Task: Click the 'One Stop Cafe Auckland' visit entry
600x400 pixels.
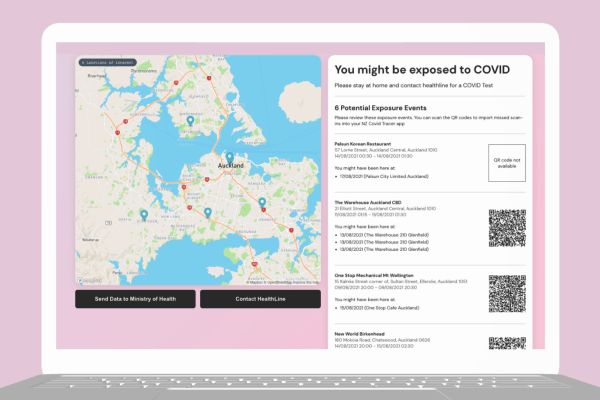Action: [x=379, y=308]
